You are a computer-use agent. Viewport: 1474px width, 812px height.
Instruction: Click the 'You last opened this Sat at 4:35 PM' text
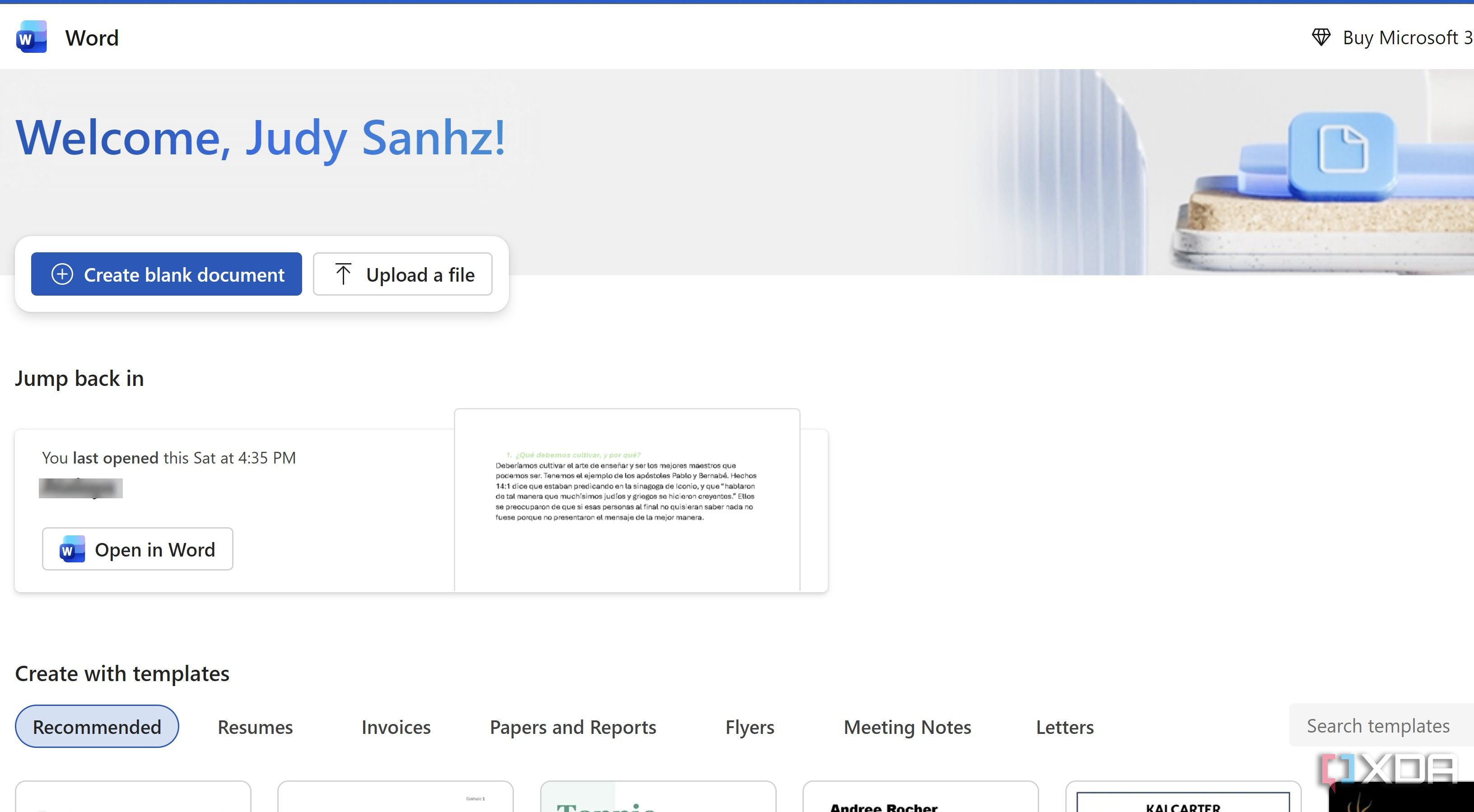tap(169, 458)
